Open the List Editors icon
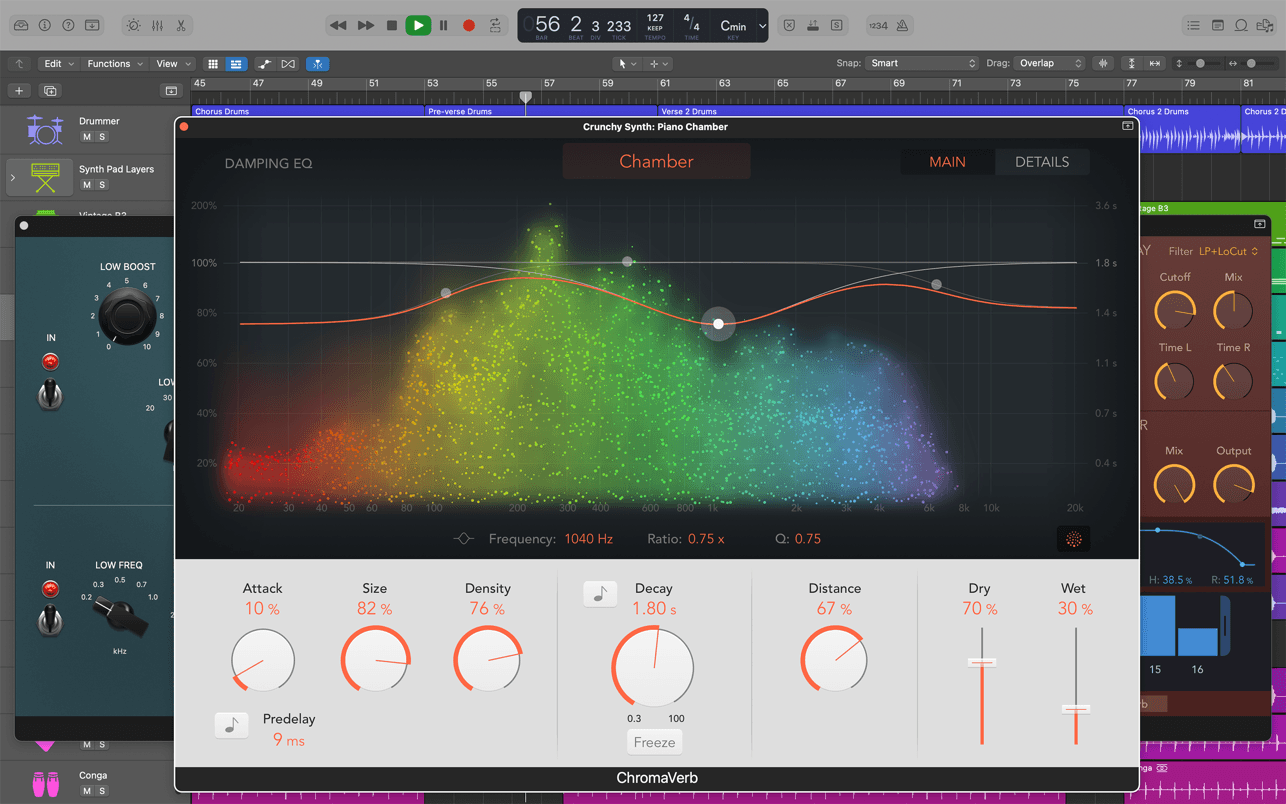Screen dimensions: 1286x804 (x=1193, y=25)
